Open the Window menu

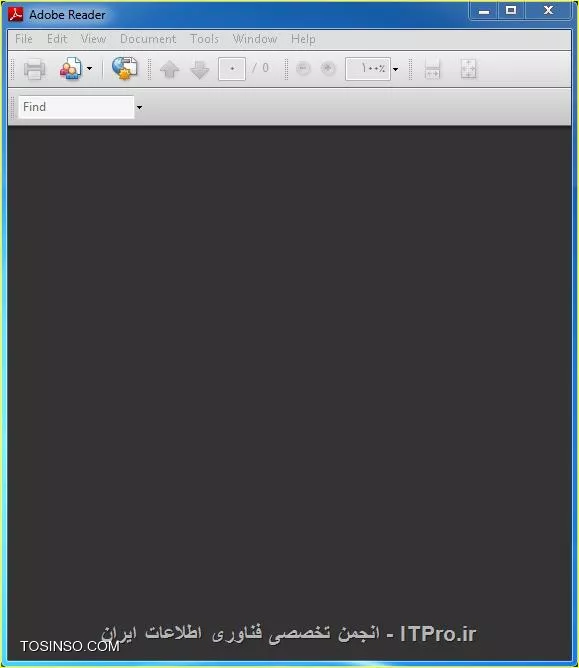click(255, 39)
